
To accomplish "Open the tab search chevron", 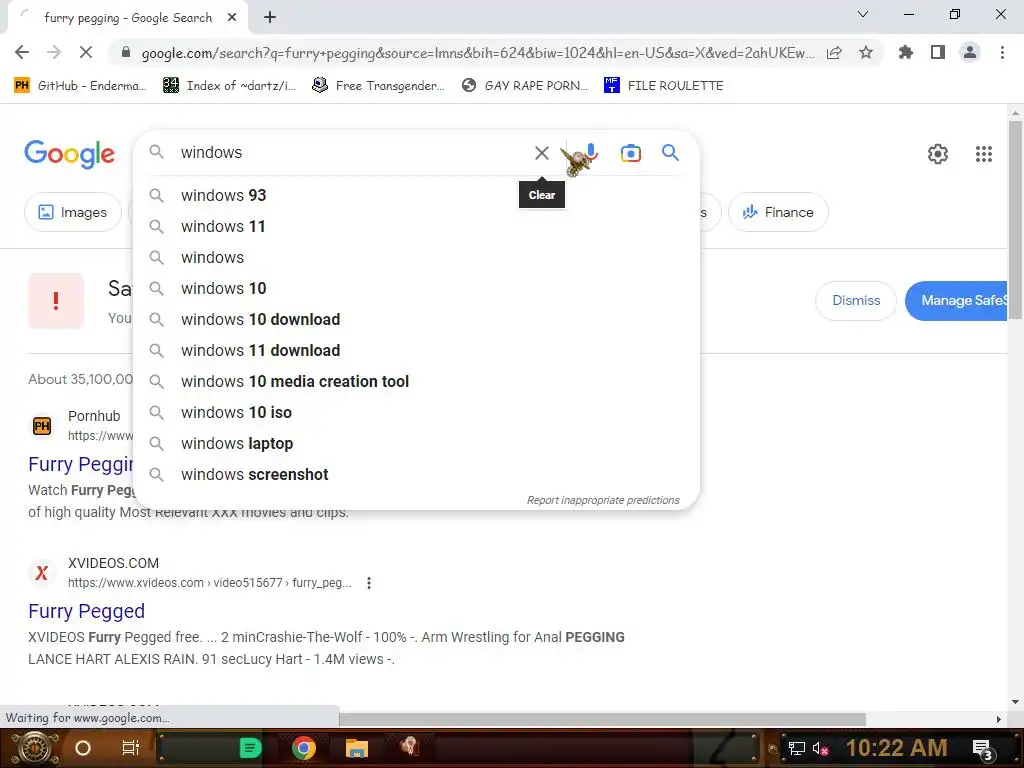I will click(x=863, y=14).
